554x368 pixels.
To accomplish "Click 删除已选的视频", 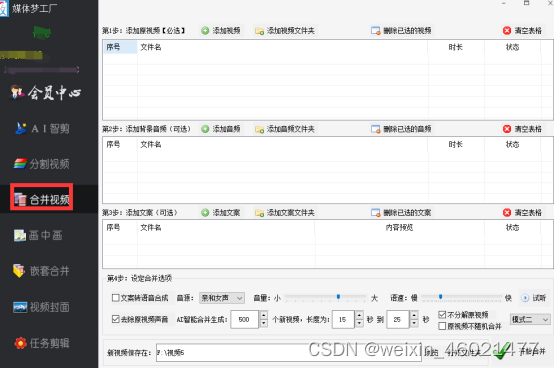I will tap(401, 31).
